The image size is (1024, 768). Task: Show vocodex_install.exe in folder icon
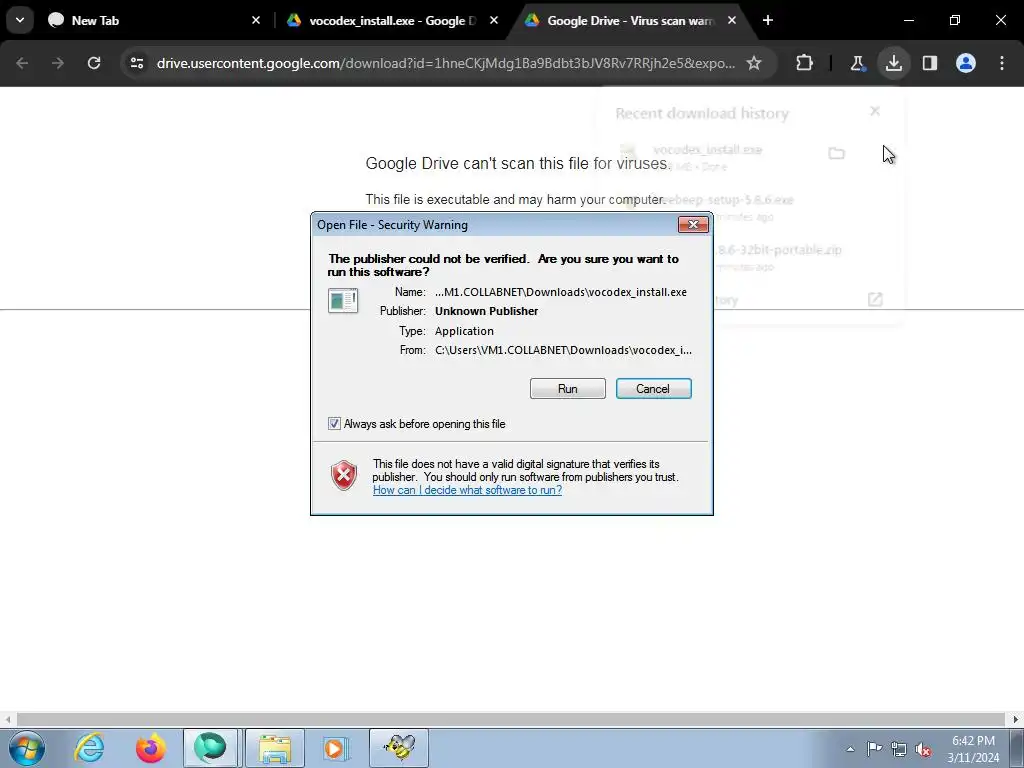tap(837, 153)
